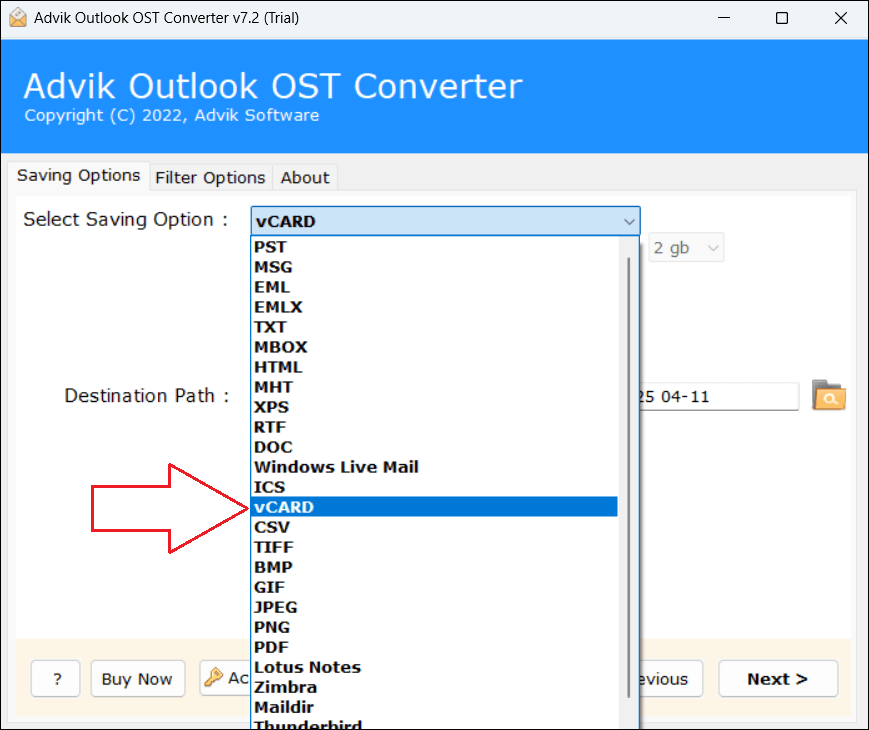This screenshot has width=869, height=730.
Task: Select GIF as saving option
Action: (435, 587)
